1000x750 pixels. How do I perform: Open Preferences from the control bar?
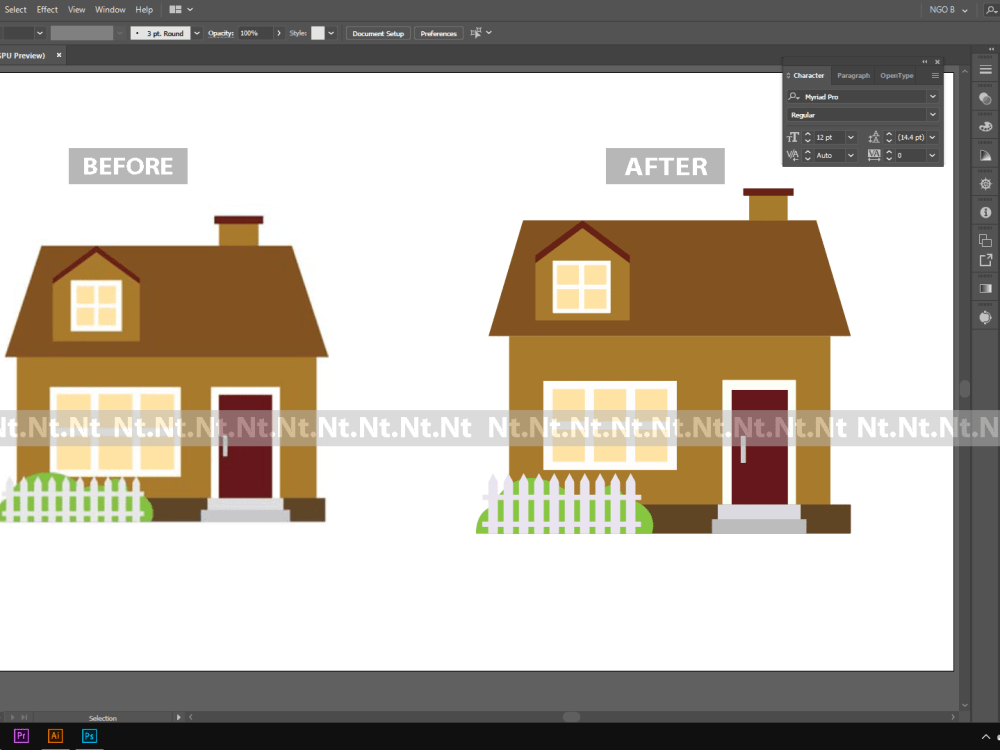tap(438, 32)
